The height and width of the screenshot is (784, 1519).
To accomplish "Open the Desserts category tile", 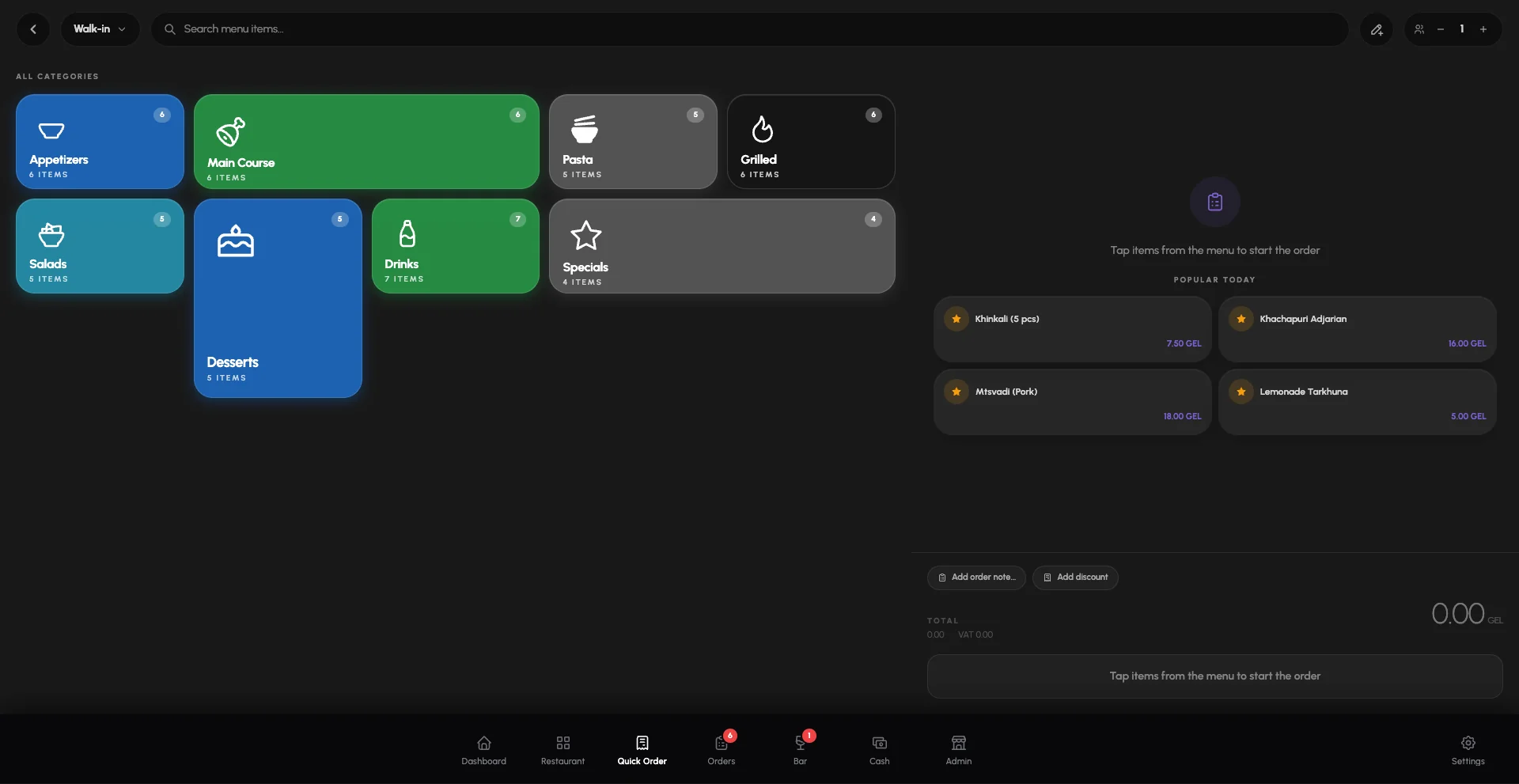I will (278, 298).
